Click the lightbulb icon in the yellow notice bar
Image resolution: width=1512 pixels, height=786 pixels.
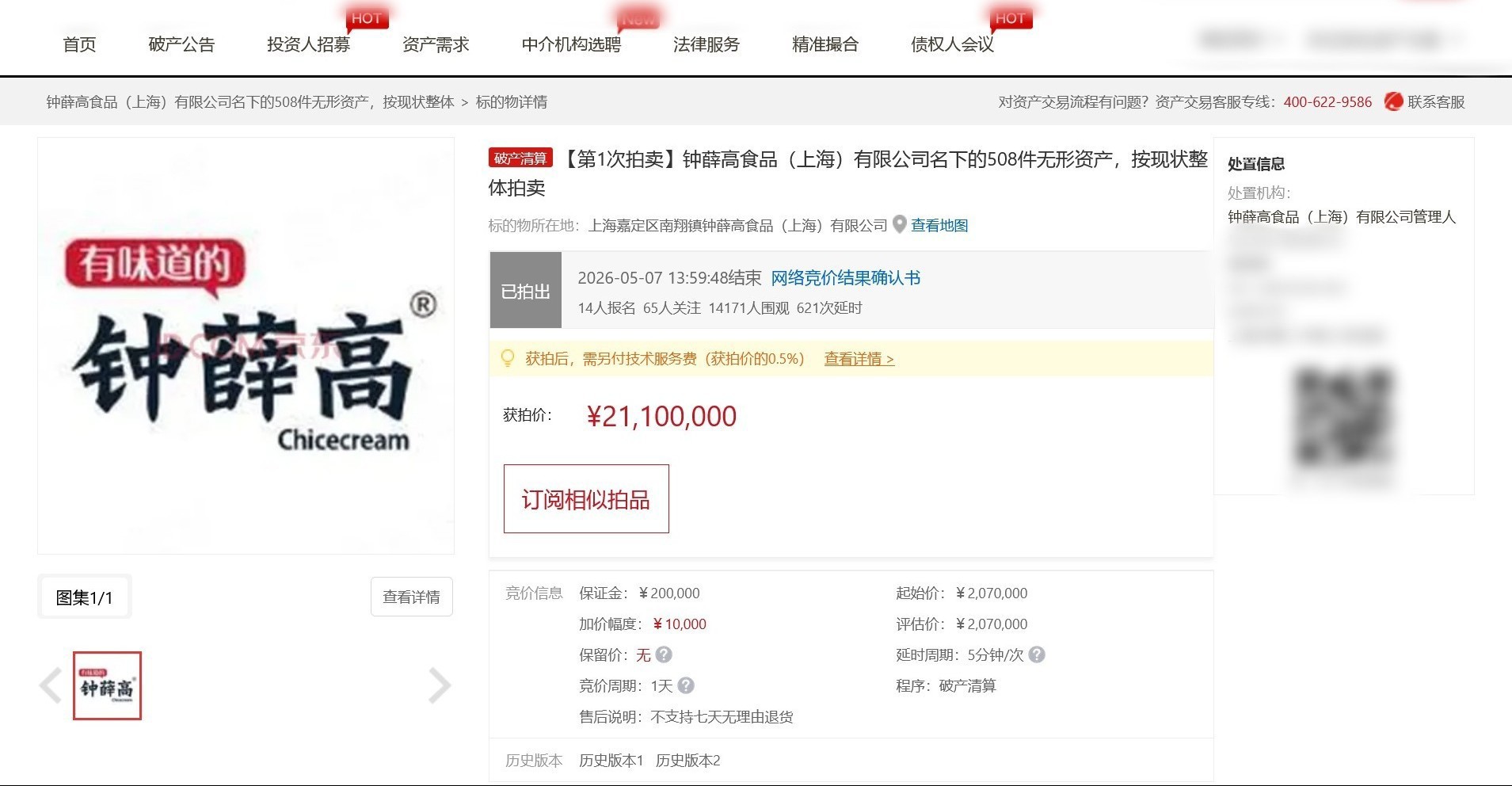(x=508, y=359)
